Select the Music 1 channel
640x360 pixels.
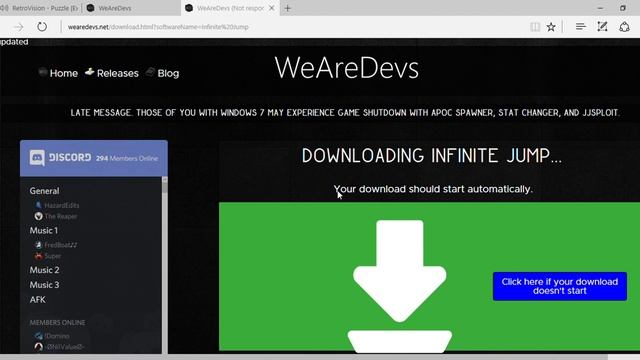pos(44,230)
